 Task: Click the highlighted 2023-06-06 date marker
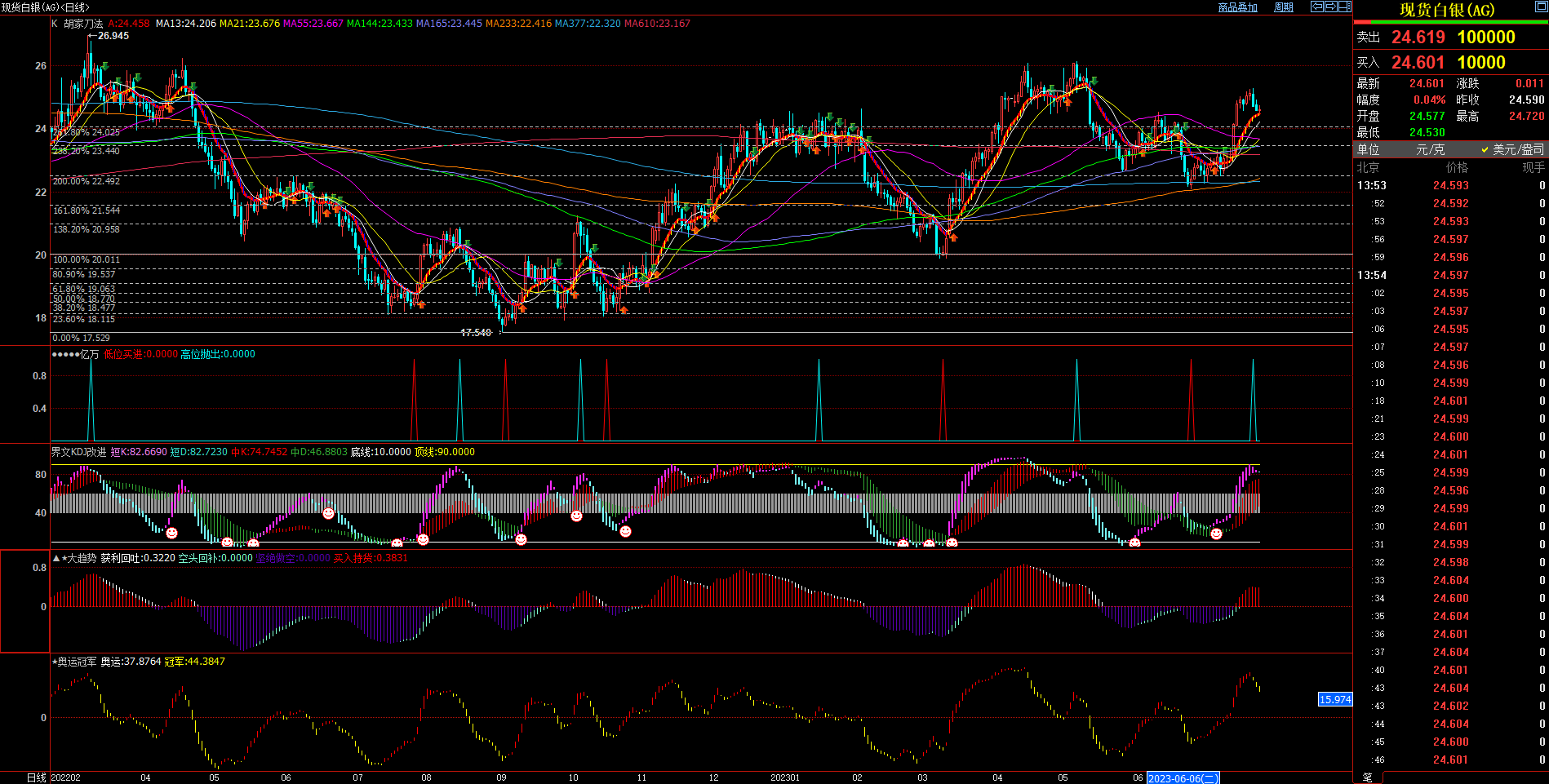coord(1183,778)
